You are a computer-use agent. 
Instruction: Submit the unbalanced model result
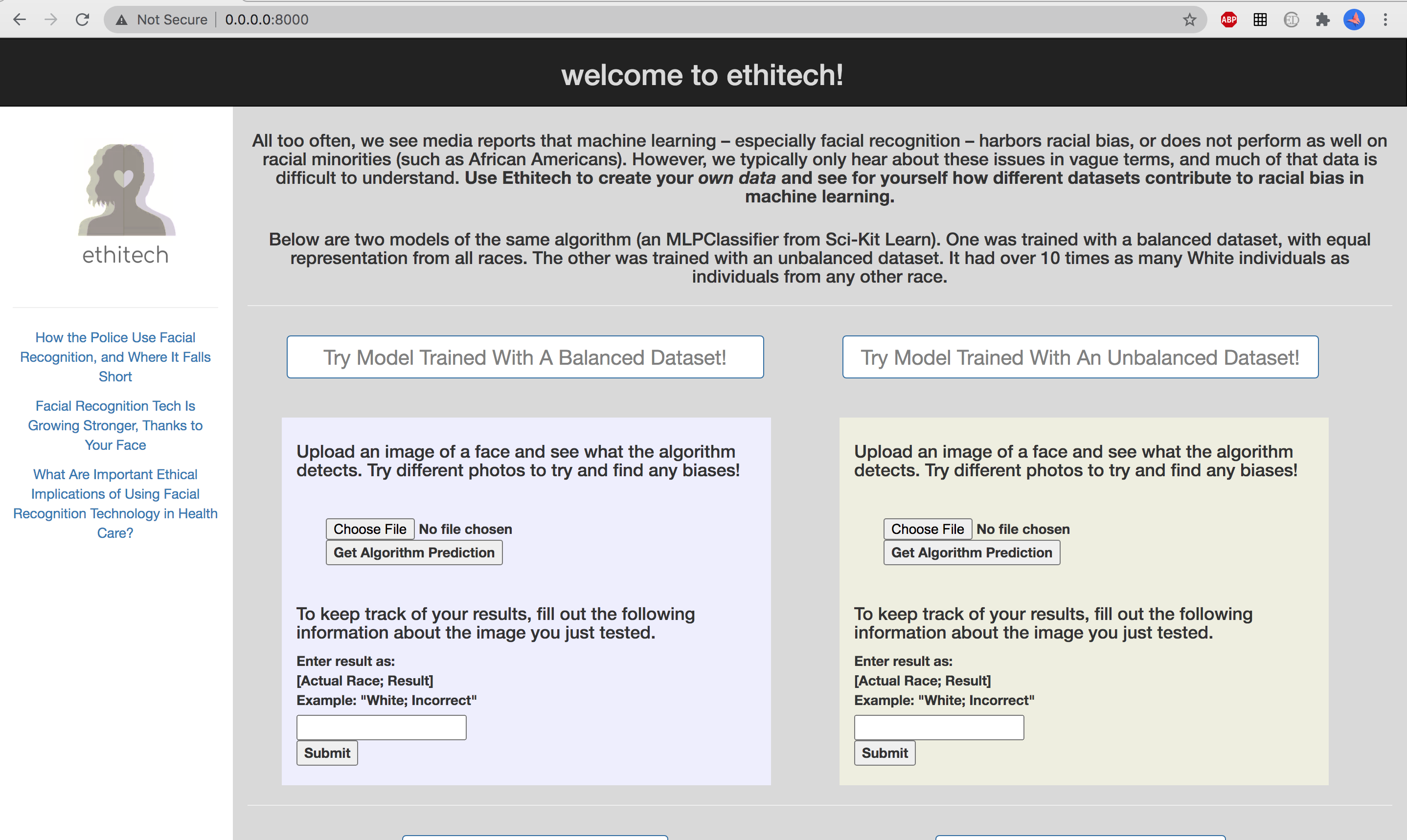pyautogui.click(x=885, y=753)
